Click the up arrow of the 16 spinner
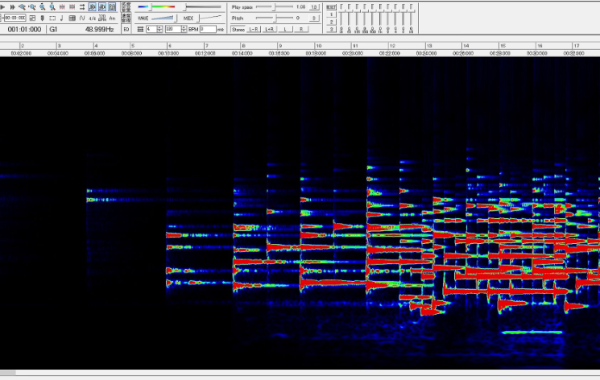The height and width of the screenshot is (380, 600). 184,27
